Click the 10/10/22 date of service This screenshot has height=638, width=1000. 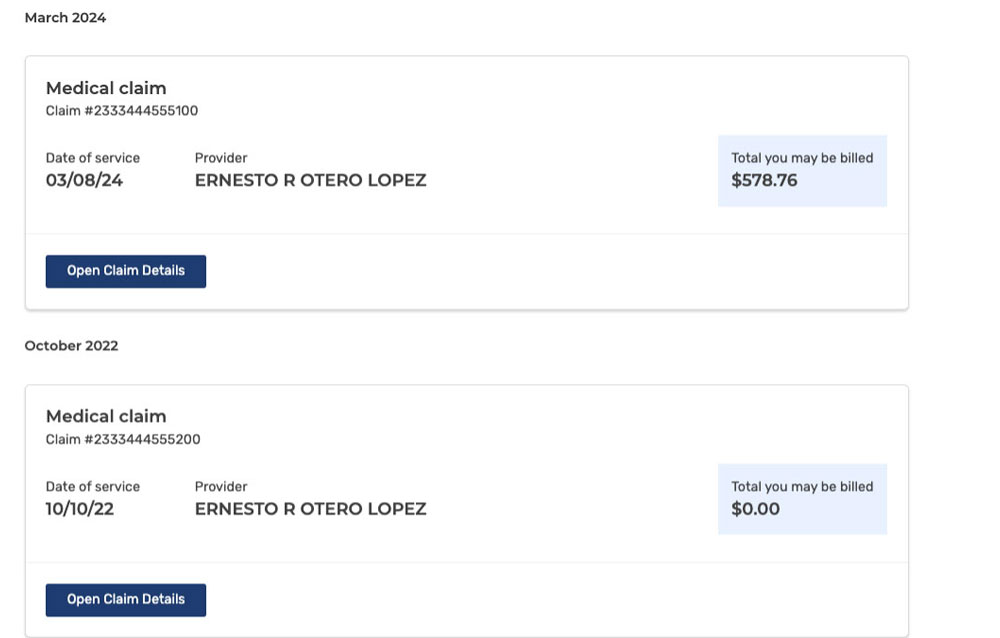(x=80, y=509)
